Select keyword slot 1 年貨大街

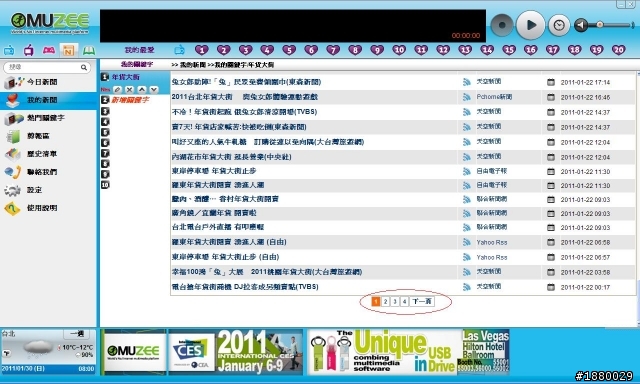126,77
